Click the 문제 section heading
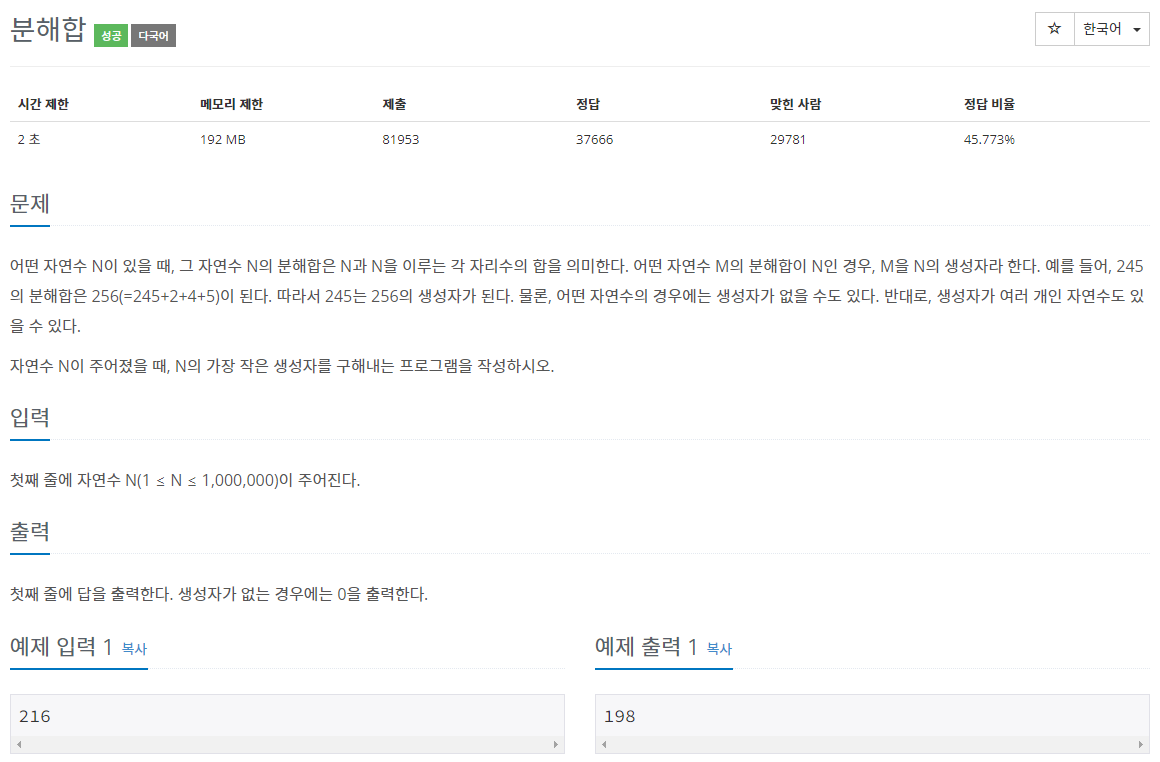This screenshot has width=1160, height=762. (x=30, y=203)
